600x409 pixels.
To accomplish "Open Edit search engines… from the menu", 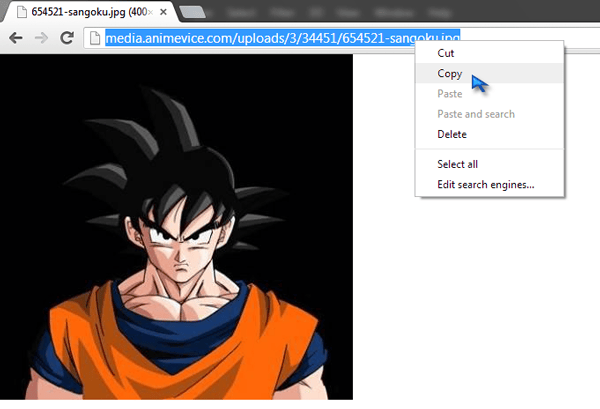I will click(x=489, y=184).
